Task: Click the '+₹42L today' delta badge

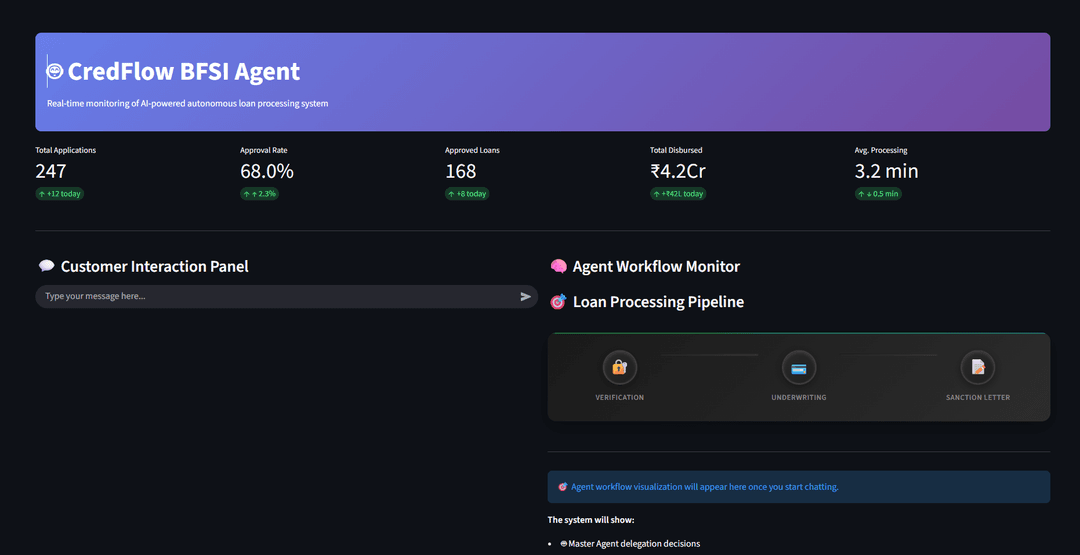Action: click(678, 194)
